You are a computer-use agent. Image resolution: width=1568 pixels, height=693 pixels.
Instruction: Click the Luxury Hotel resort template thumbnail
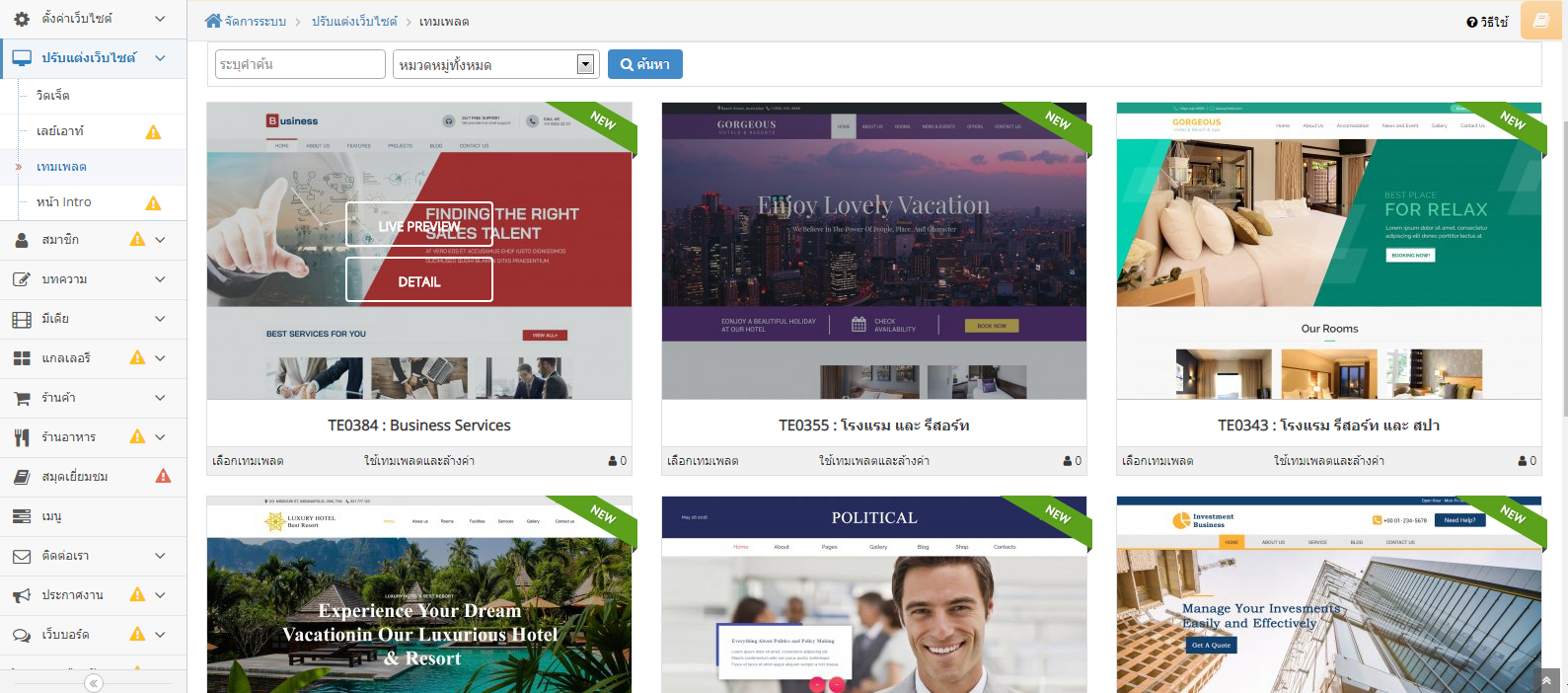click(419, 594)
